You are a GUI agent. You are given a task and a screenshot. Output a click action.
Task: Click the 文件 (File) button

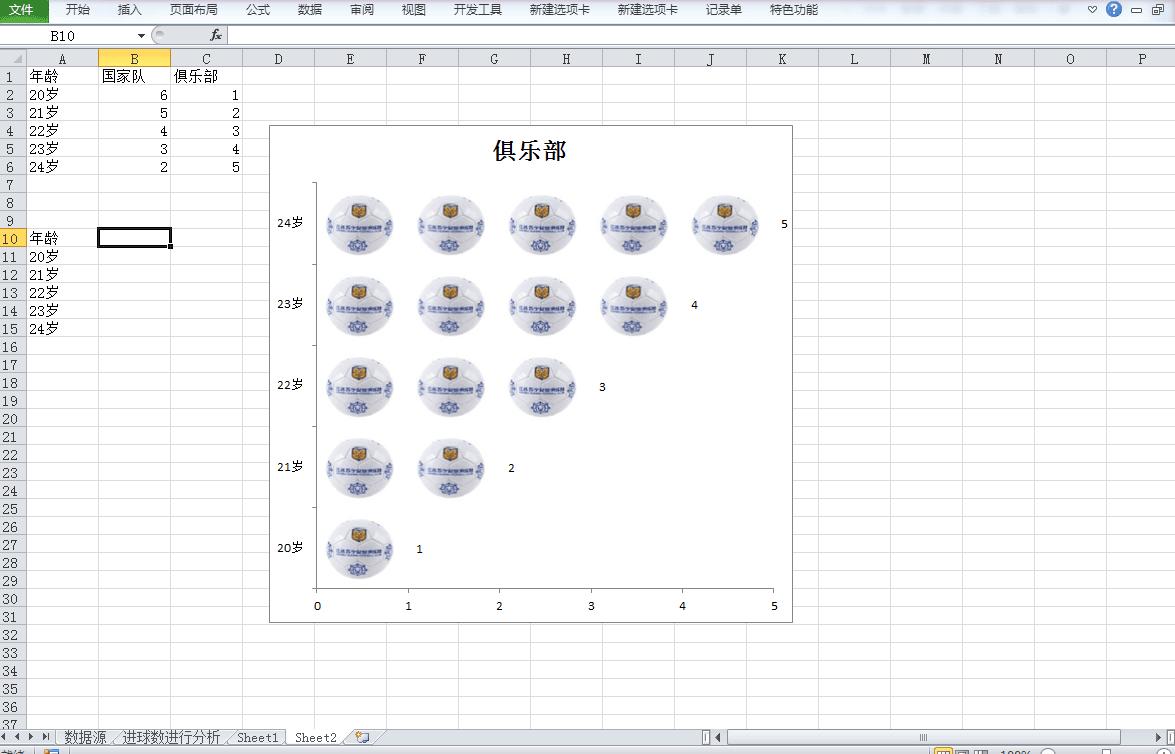click(21, 10)
